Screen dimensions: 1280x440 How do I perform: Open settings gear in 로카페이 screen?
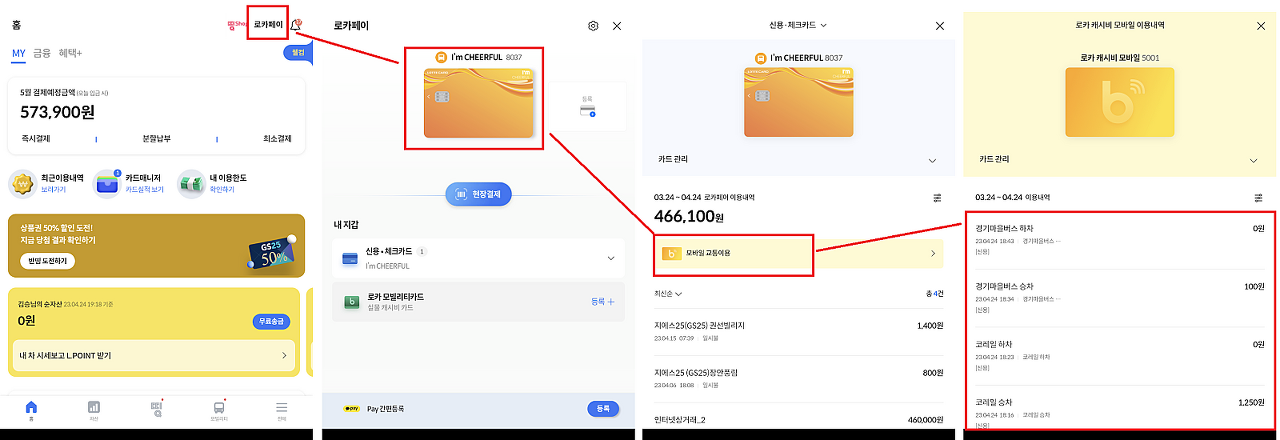click(x=593, y=26)
